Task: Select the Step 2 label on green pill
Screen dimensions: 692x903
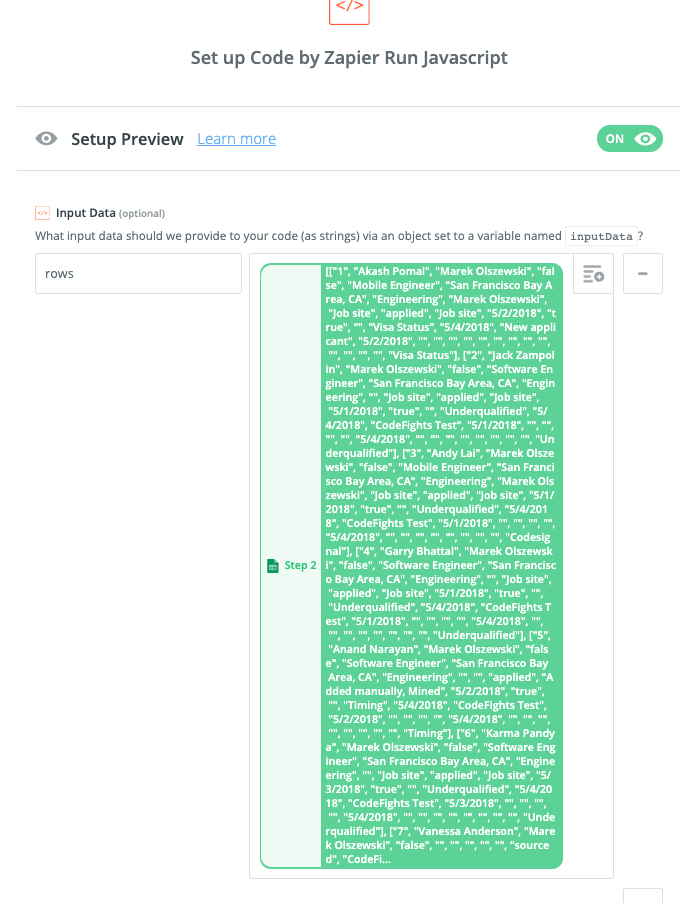Action: 300,565
